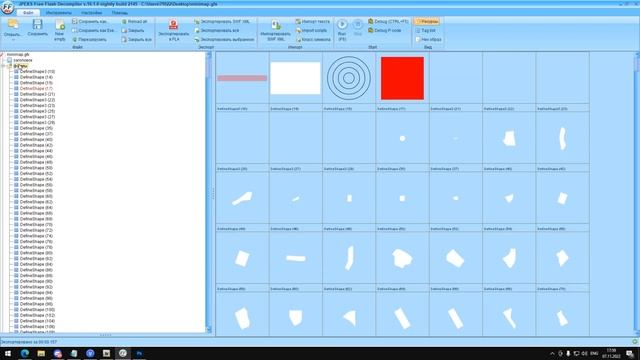Select DefineShape (35) in the tree

(x=36, y=128)
